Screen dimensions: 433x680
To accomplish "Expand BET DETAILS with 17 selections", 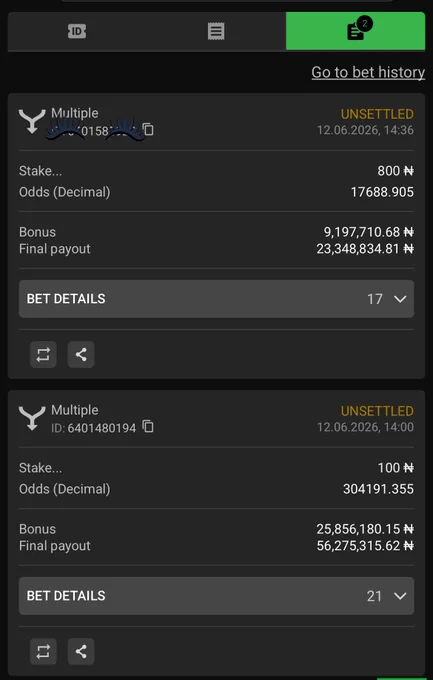I will [x=216, y=299].
